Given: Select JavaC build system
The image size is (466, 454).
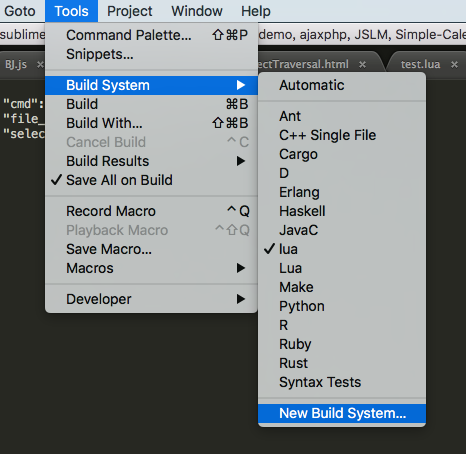Looking at the screenshot, I should click(x=342, y=230).
